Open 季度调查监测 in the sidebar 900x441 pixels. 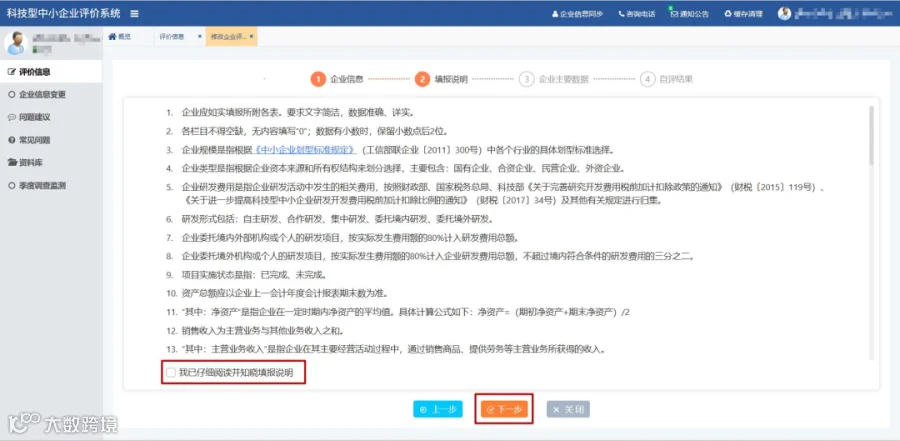click(51, 185)
